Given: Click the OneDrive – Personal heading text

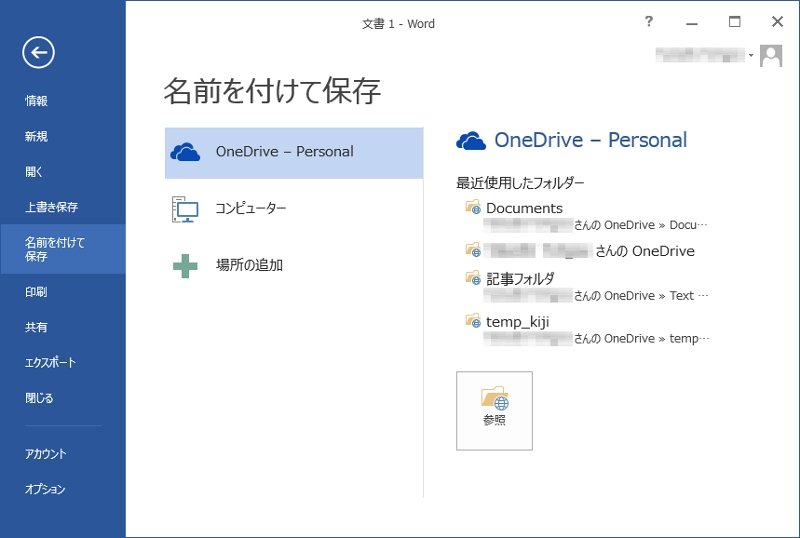Looking at the screenshot, I should [x=591, y=140].
